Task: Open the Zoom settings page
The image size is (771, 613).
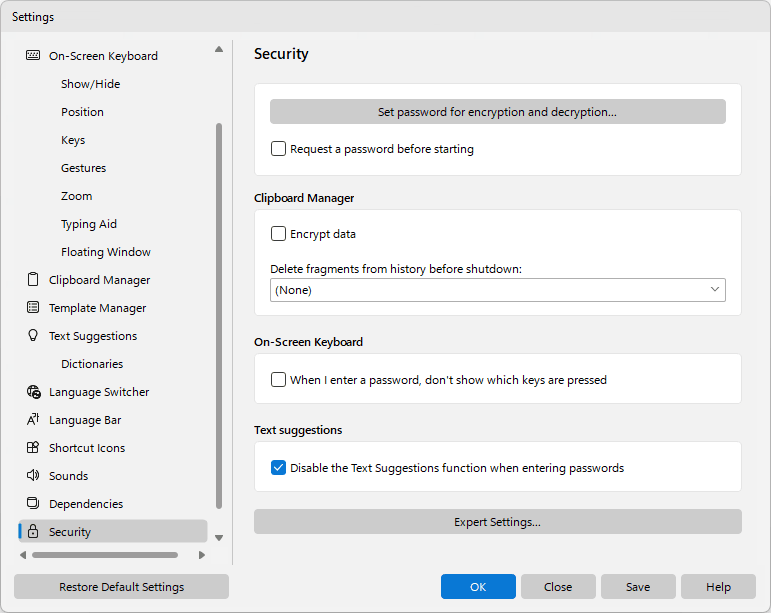Action: tap(76, 196)
